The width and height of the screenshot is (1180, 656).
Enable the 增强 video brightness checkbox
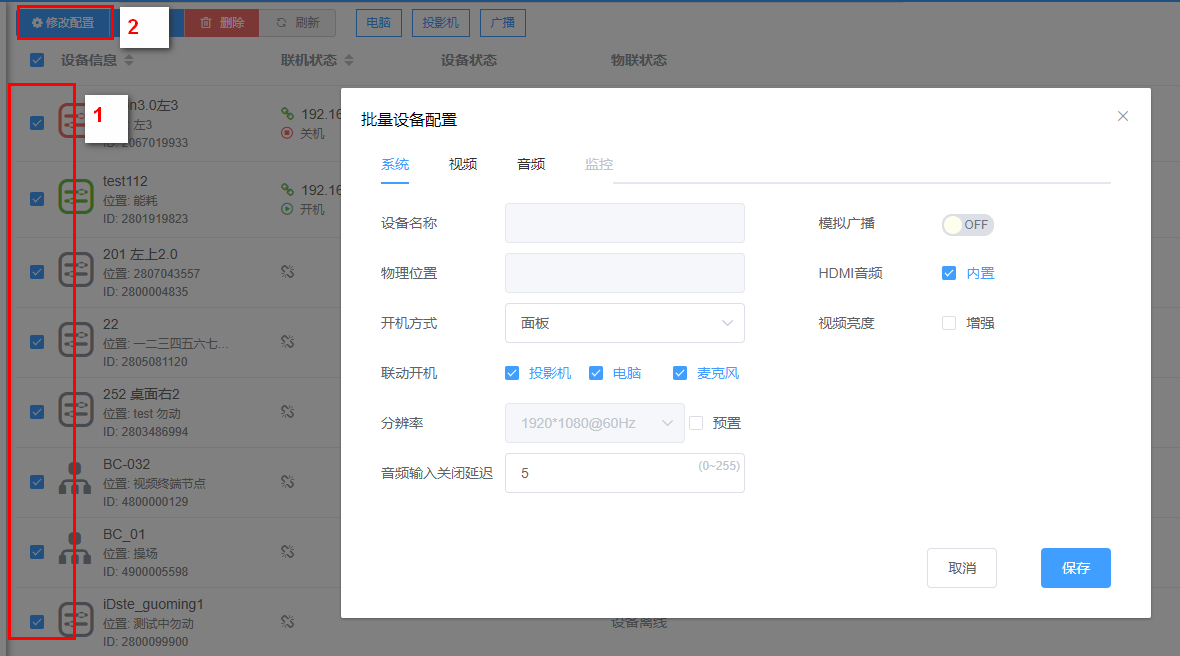click(x=949, y=323)
